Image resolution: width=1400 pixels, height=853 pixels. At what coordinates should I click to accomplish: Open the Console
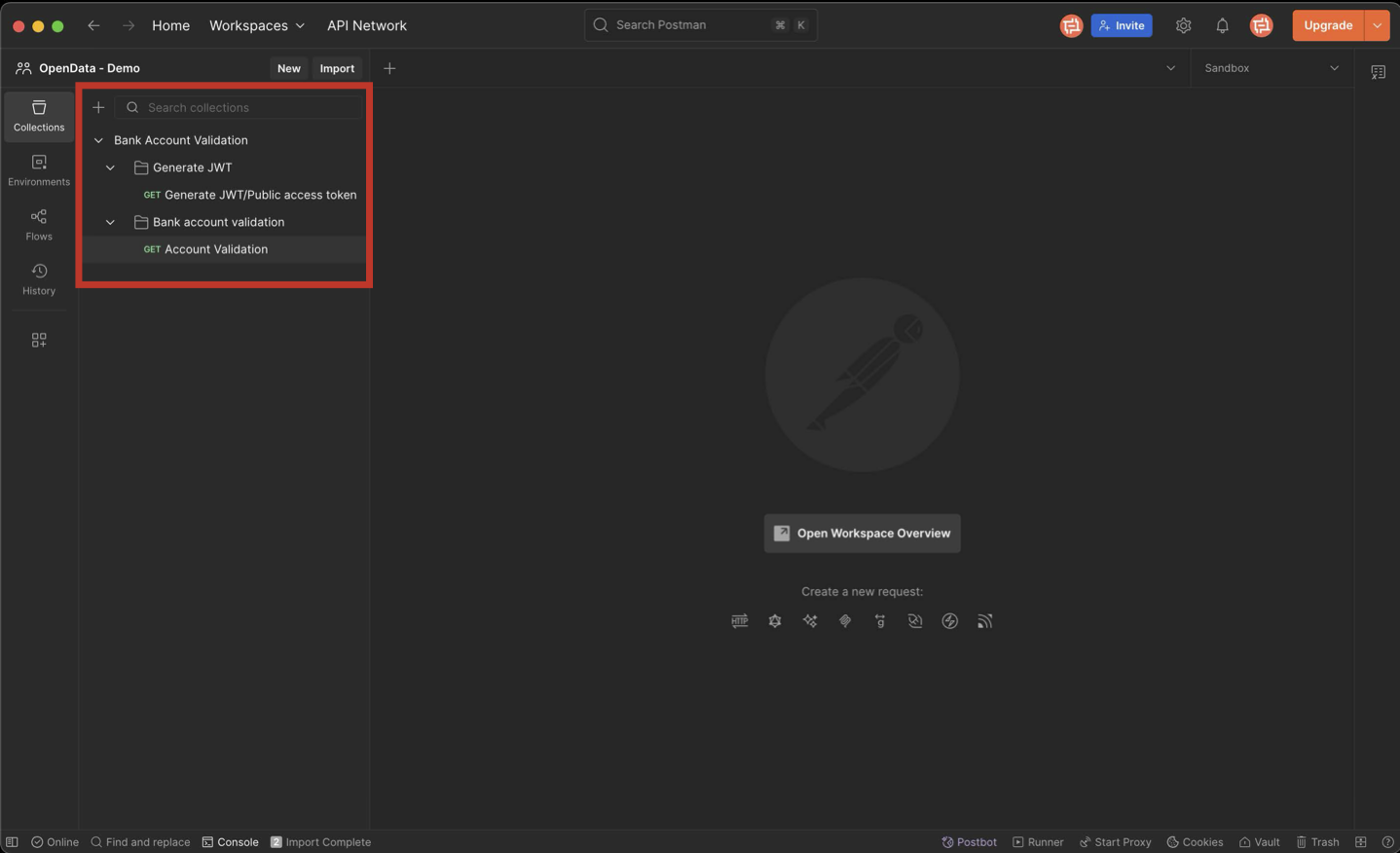click(230, 842)
